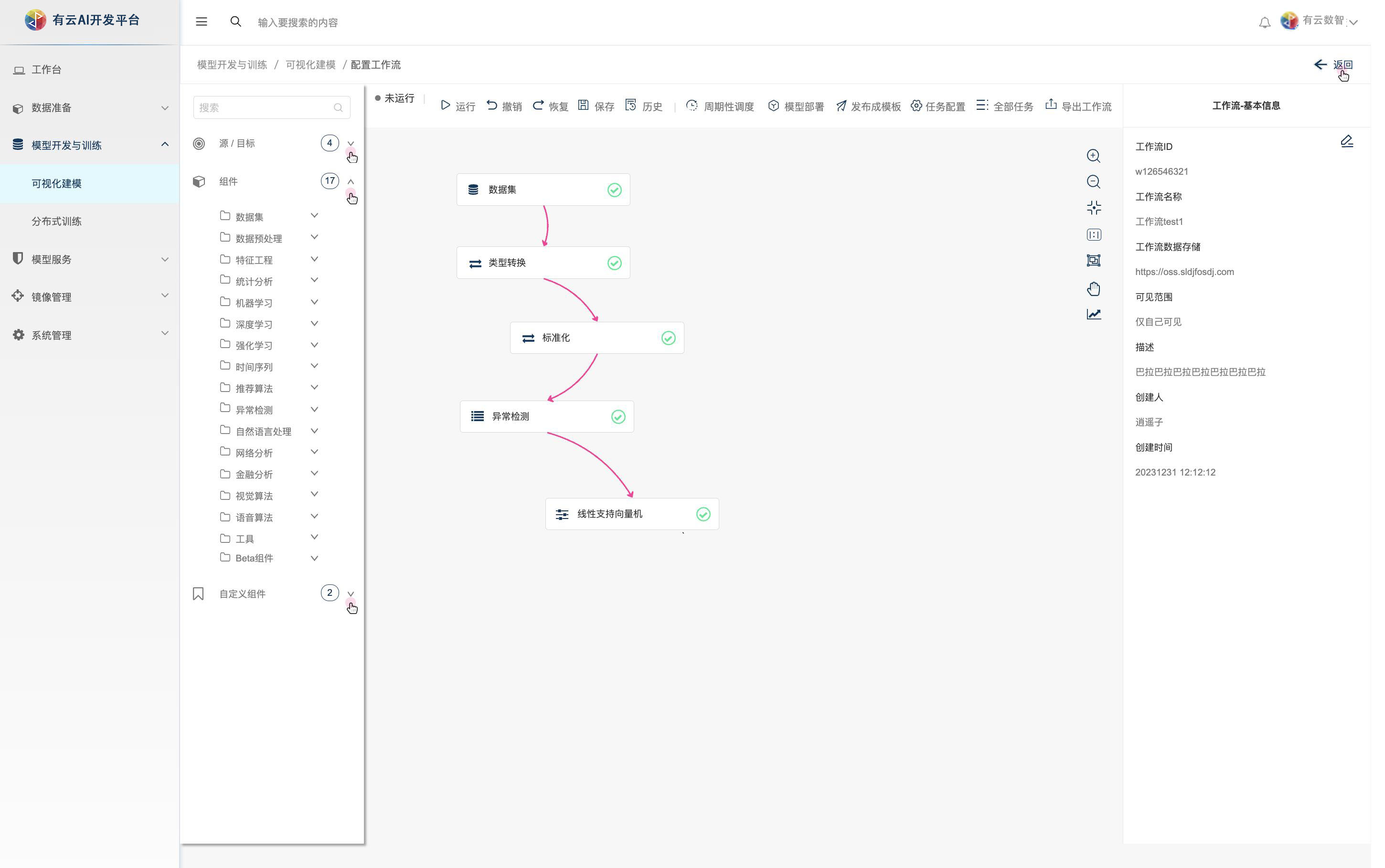This screenshot has width=1385, height=868.
Task: Click the green check on the 标准化 node
Action: (668, 338)
